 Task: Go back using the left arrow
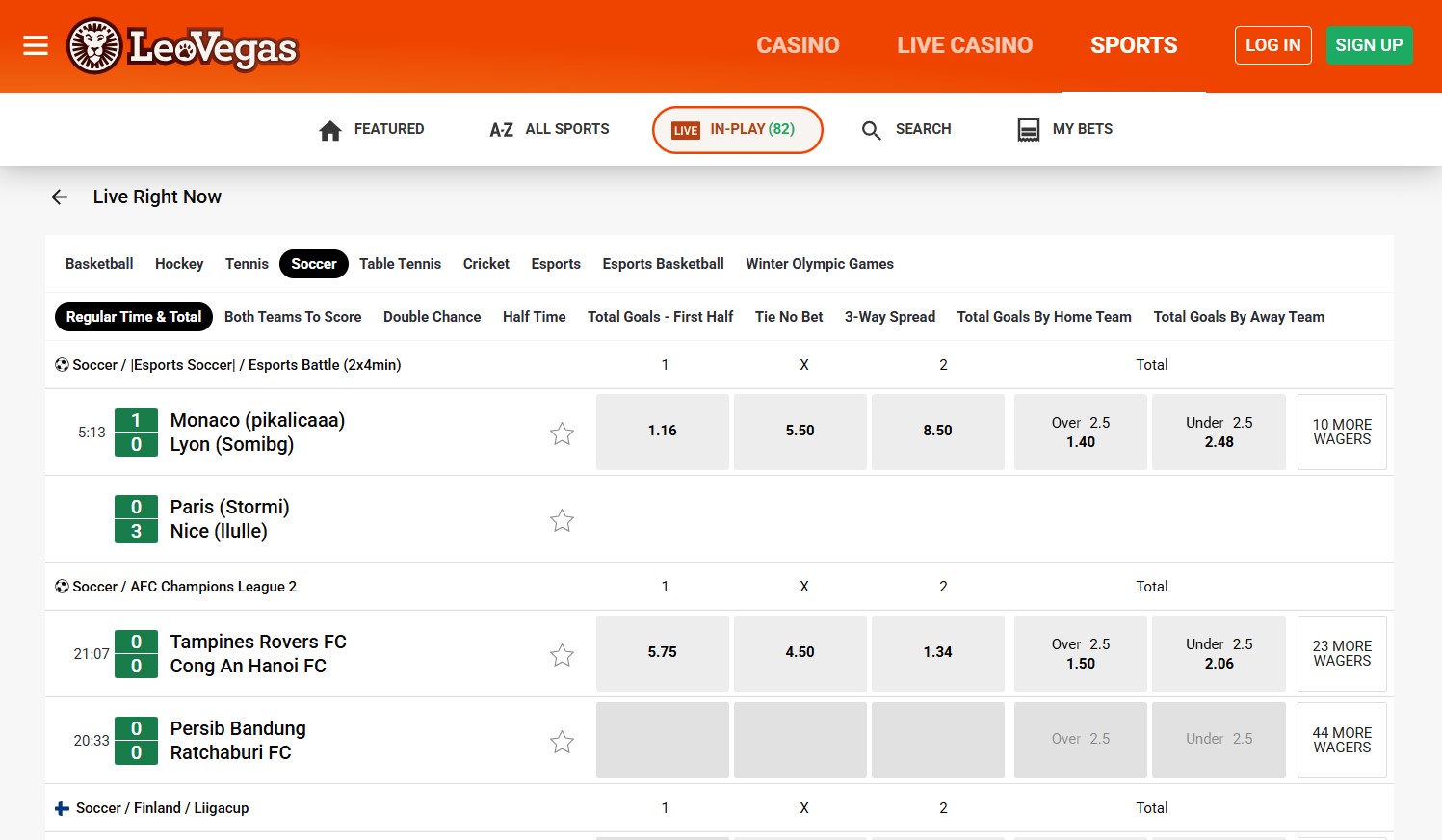(59, 197)
